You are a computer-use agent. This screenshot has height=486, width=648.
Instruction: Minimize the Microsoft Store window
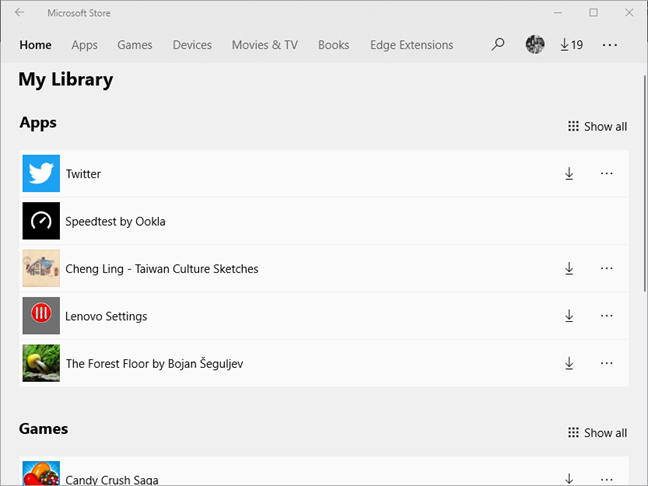[x=557, y=13]
